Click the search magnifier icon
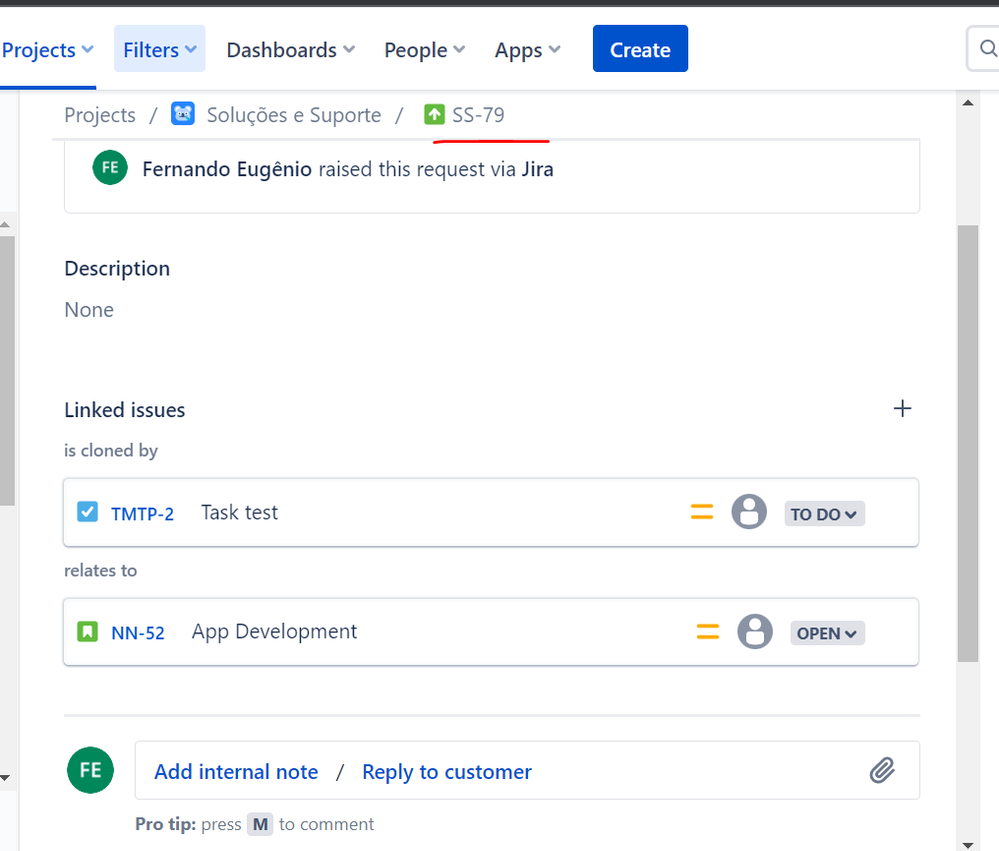999x851 pixels. 988,48
